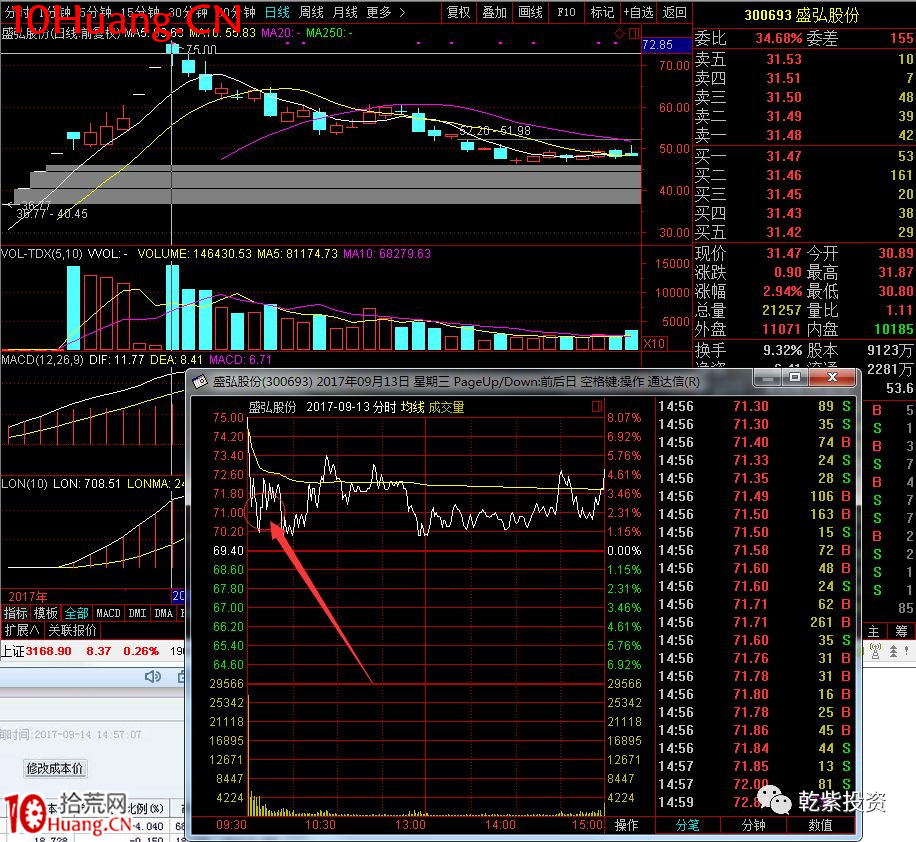Click the 主 tab in right panel
Screen dimensions: 916x842
coord(873,631)
